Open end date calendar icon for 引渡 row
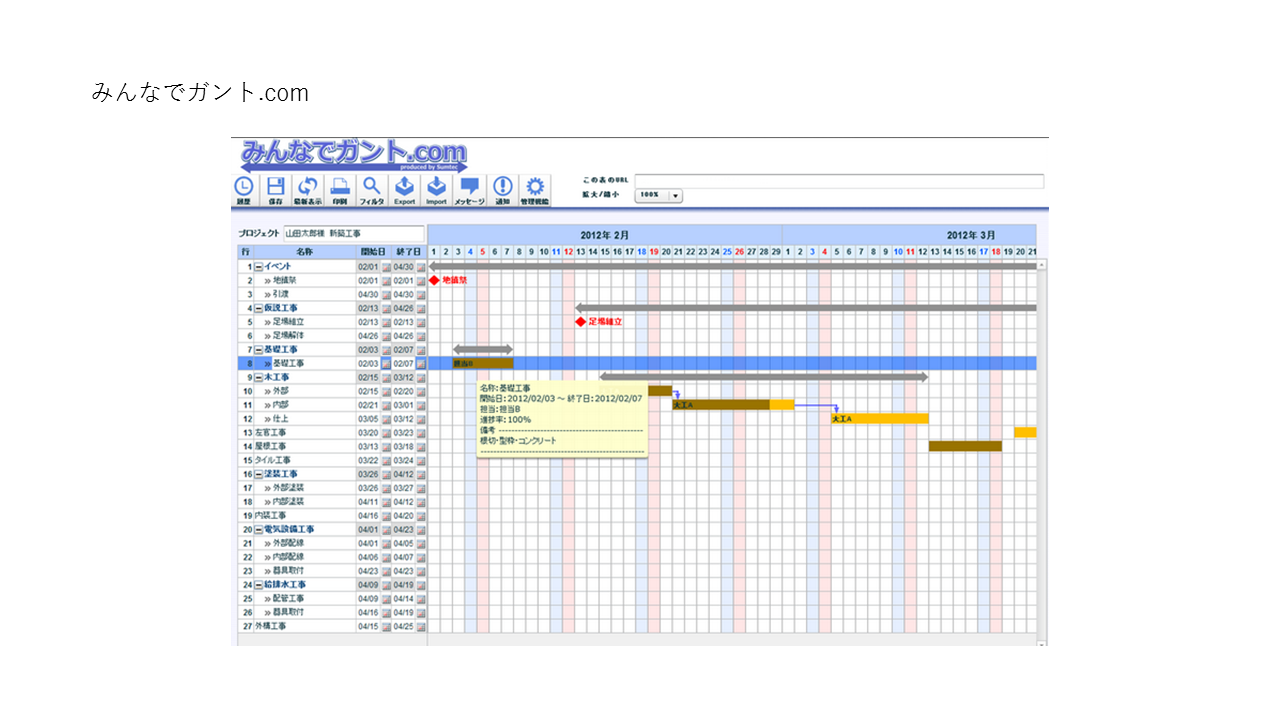 [421, 295]
